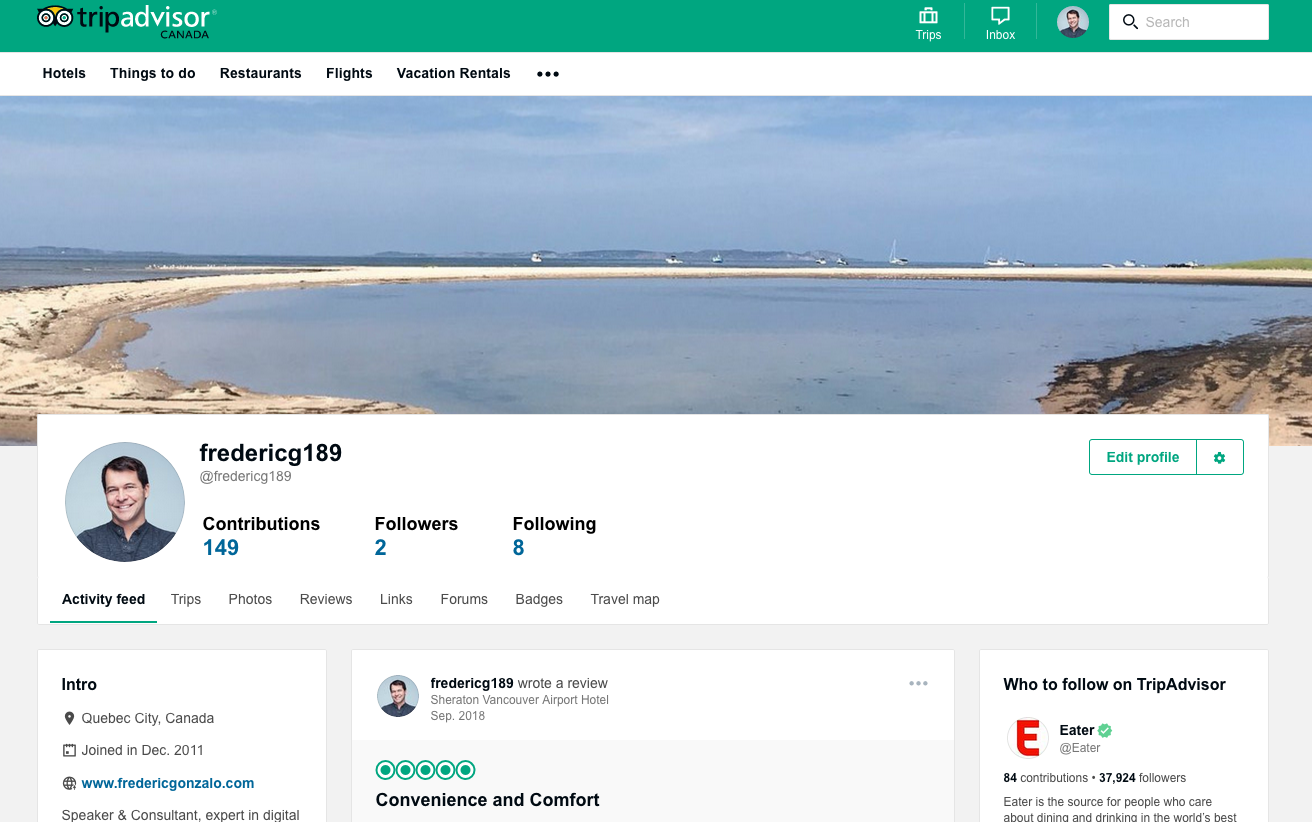Open the Inbox messages icon

pyautogui.click(x=1000, y=24)
